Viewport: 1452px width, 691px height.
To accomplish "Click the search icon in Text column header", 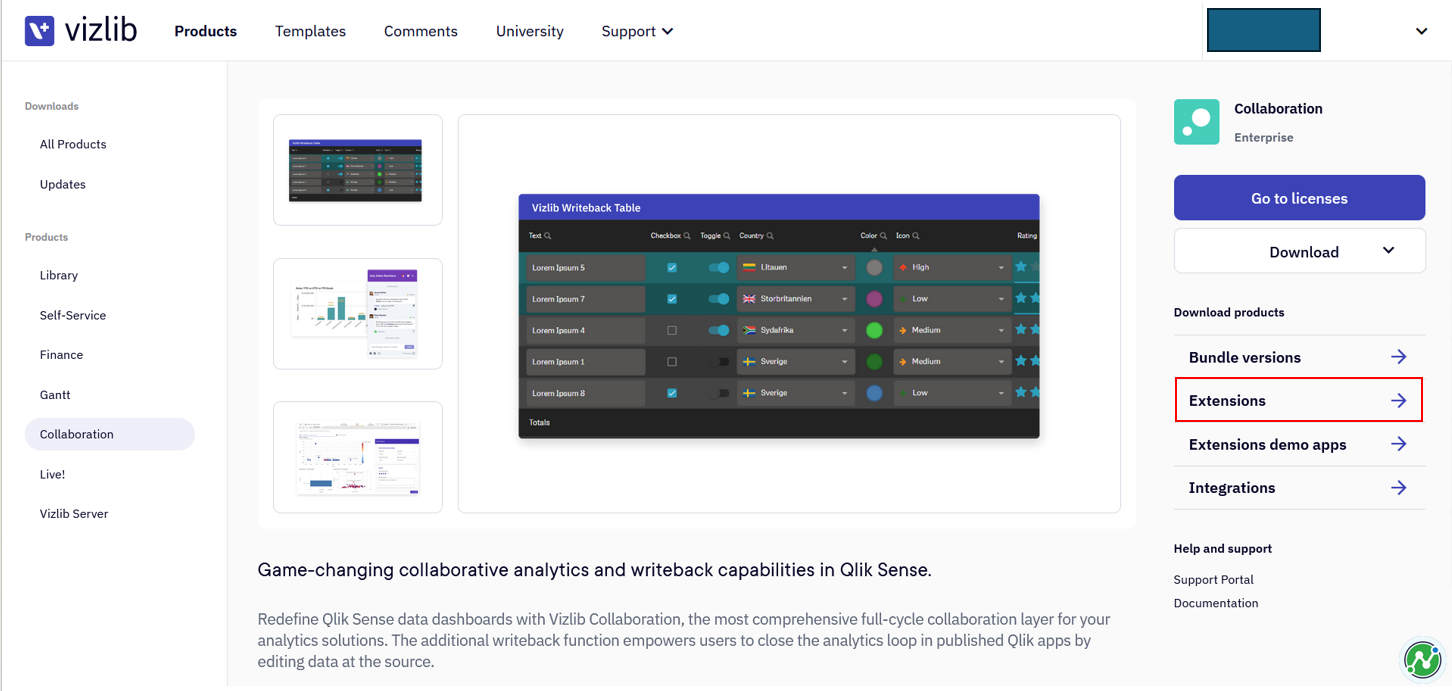I will point(548,236).
